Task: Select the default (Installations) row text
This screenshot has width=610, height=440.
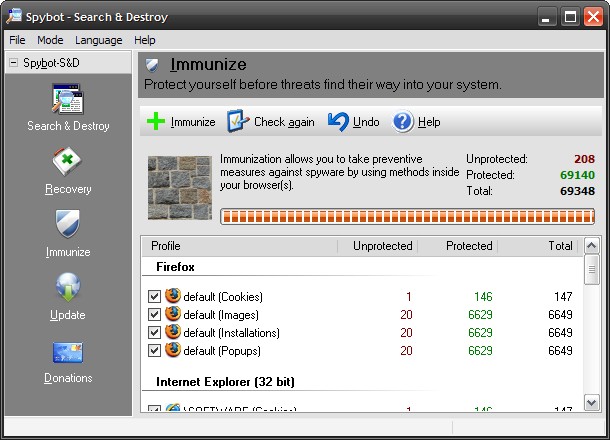Action: click(231, 333)
